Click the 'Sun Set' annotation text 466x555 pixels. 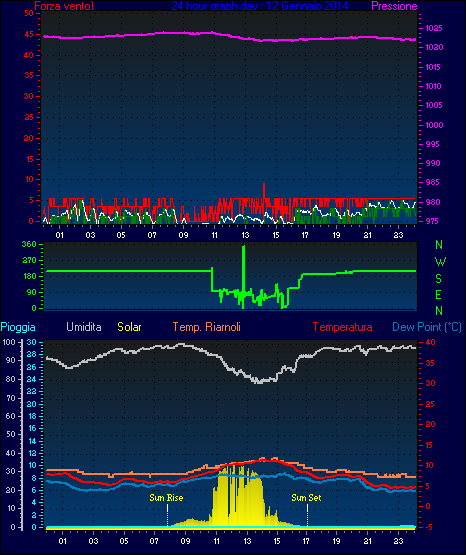306,498
